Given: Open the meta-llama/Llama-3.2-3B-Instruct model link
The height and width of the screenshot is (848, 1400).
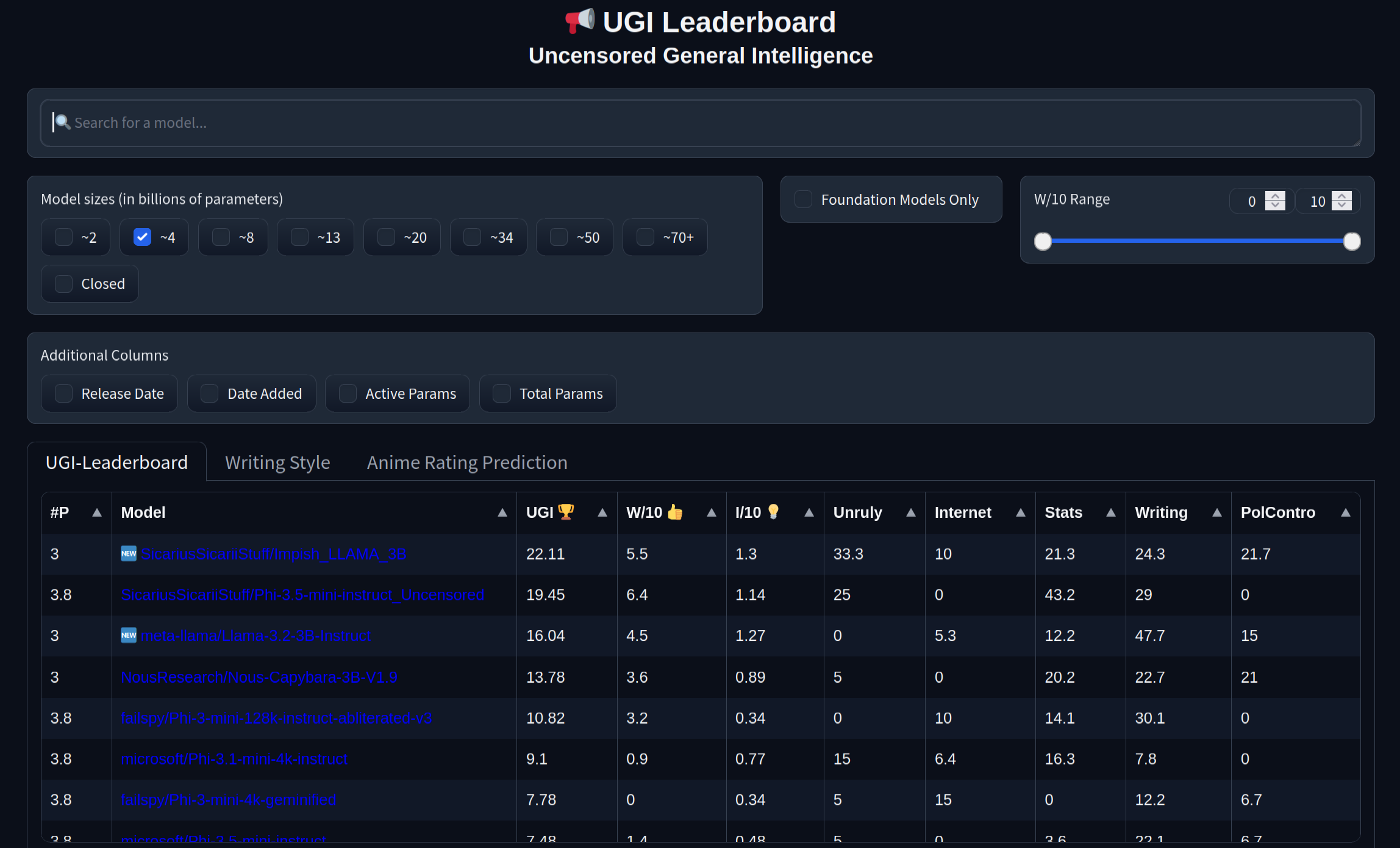Looking at the screenshot, I should coord(255,635).
